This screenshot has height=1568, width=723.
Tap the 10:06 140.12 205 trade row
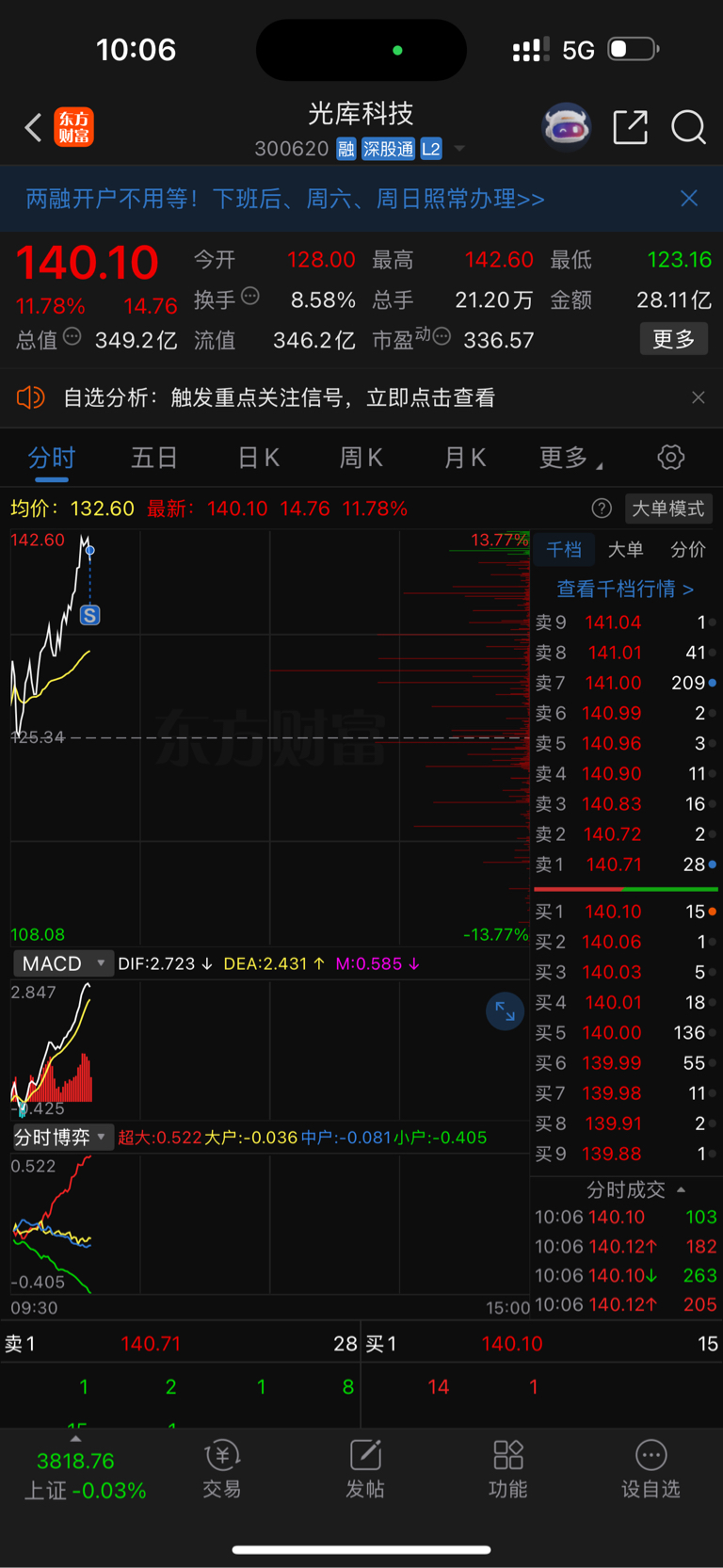click(626, 1304)
